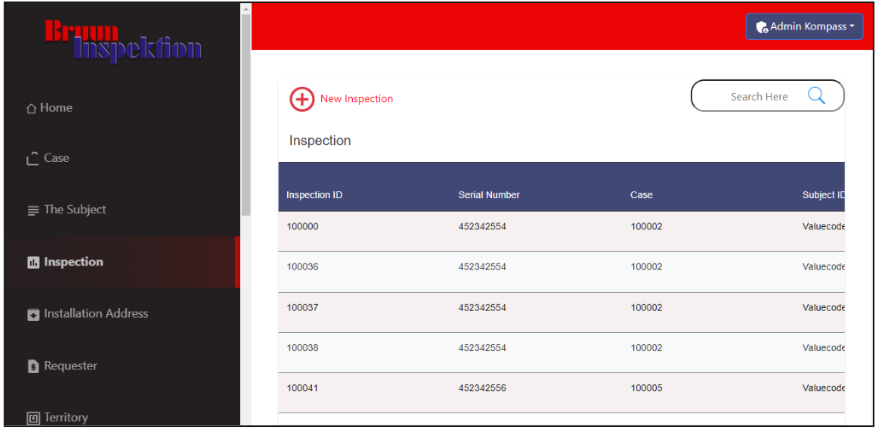Click the Requester document icon in sidebar
This screenshot has height=430, width=879.
pos(34,366)
